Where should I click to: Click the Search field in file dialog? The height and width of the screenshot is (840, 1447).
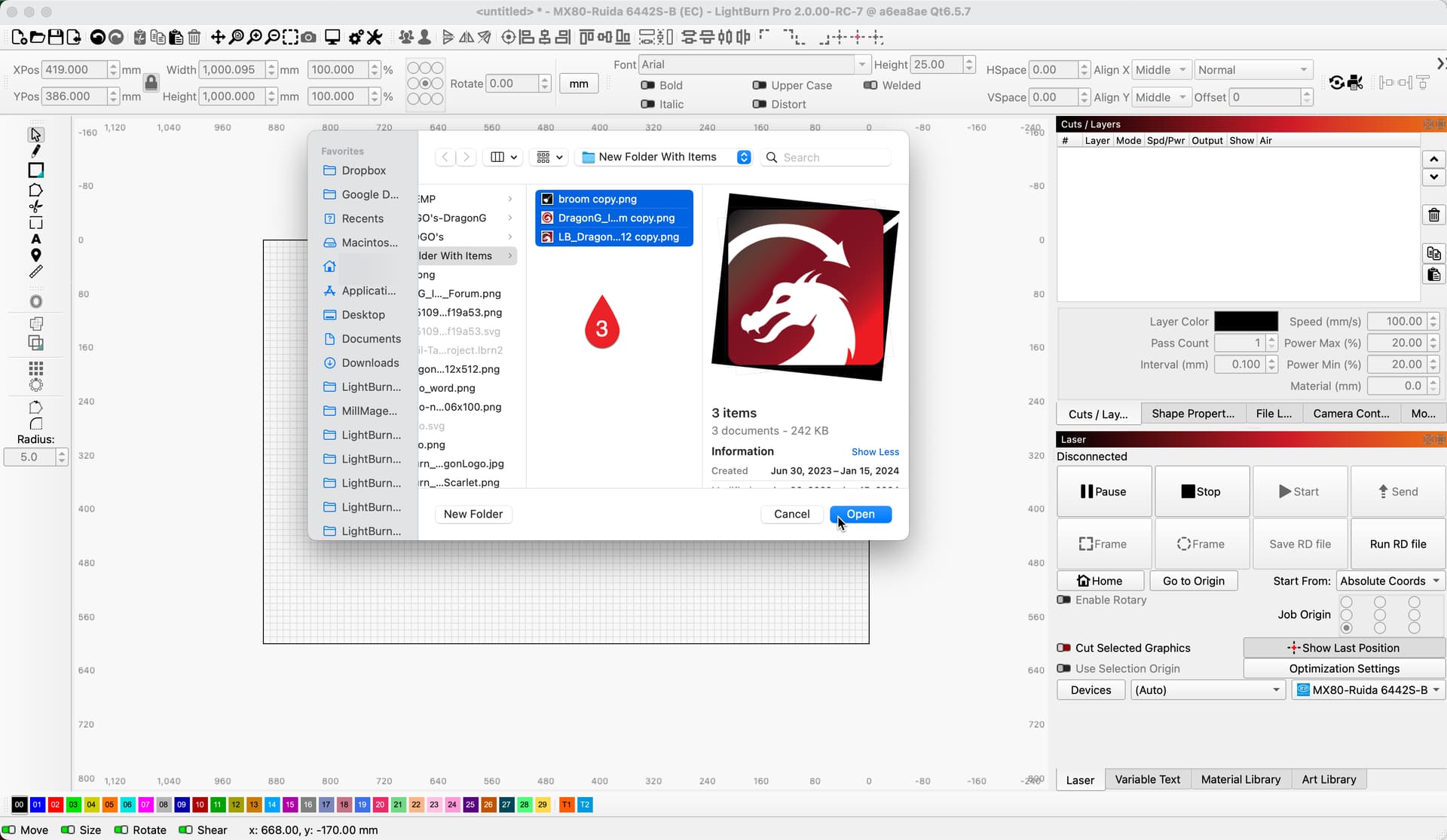[x=826, y=157]
